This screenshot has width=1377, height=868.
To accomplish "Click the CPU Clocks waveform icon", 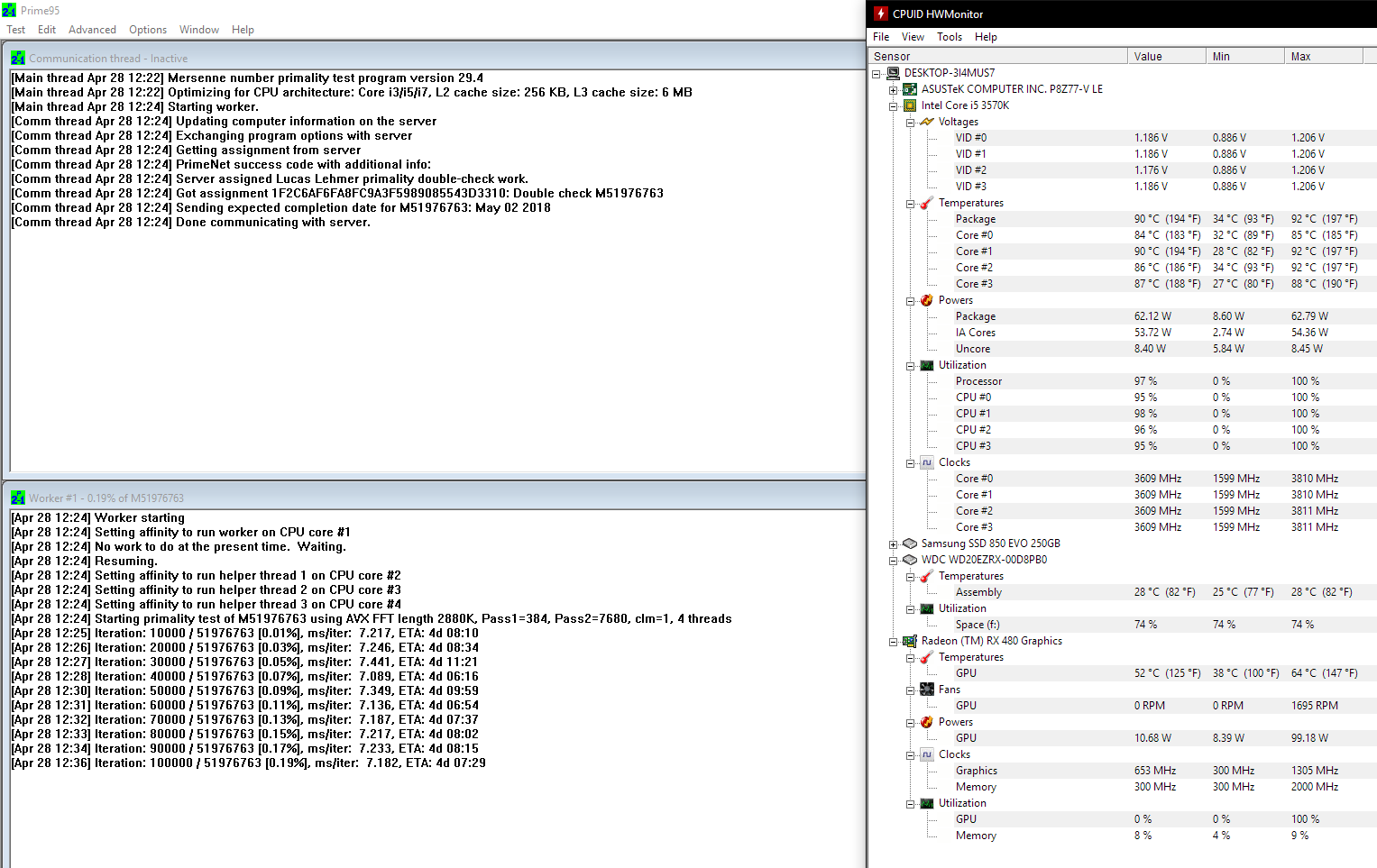I will click(x=927, y=462).
